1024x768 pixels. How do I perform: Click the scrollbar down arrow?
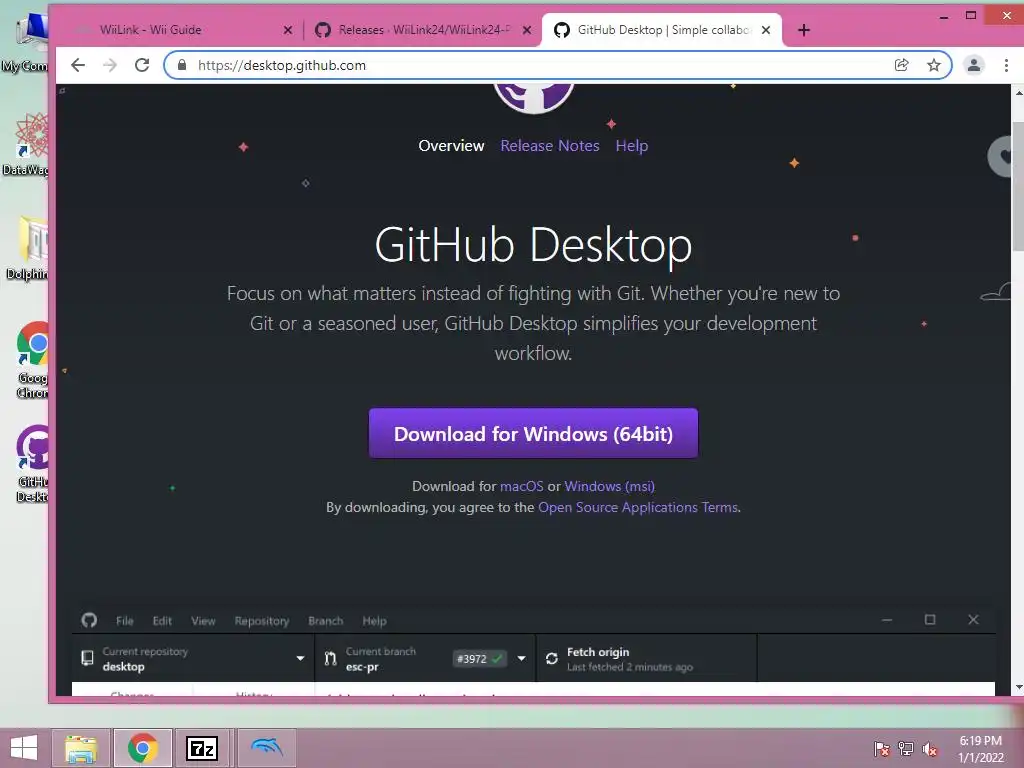pyautogui.click(x=1018, y=687)
